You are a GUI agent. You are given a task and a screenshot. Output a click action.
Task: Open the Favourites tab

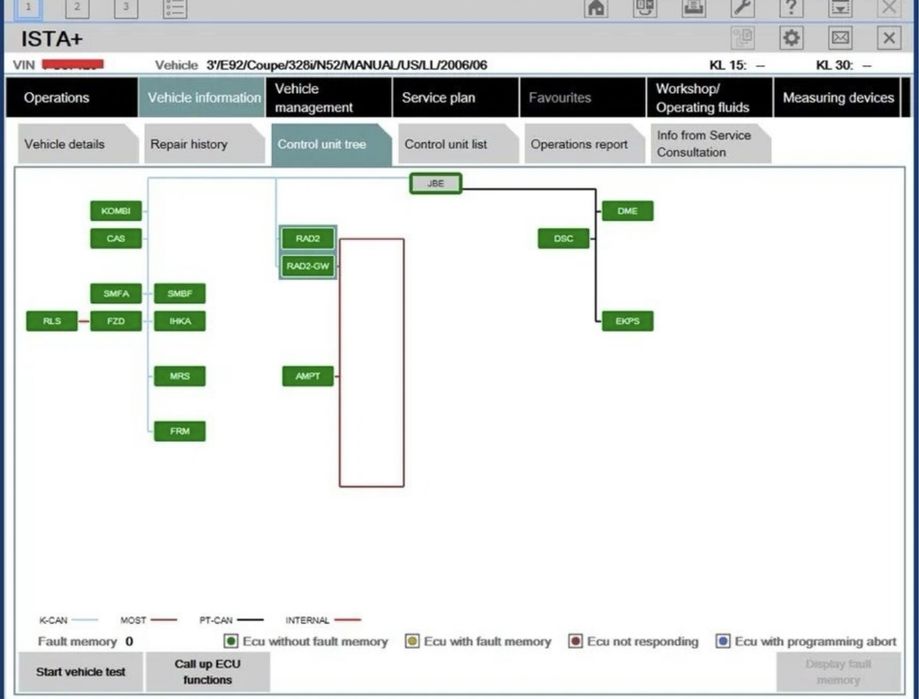582,97
